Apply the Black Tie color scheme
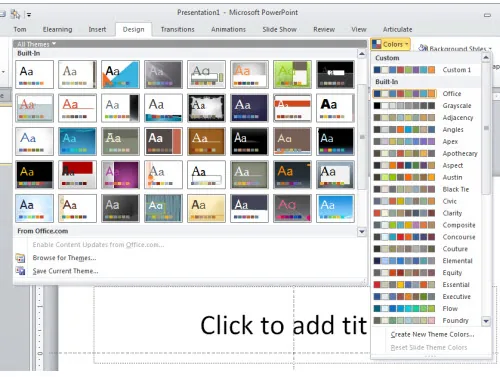Screen dimensions: 500x377 point(427,189)
